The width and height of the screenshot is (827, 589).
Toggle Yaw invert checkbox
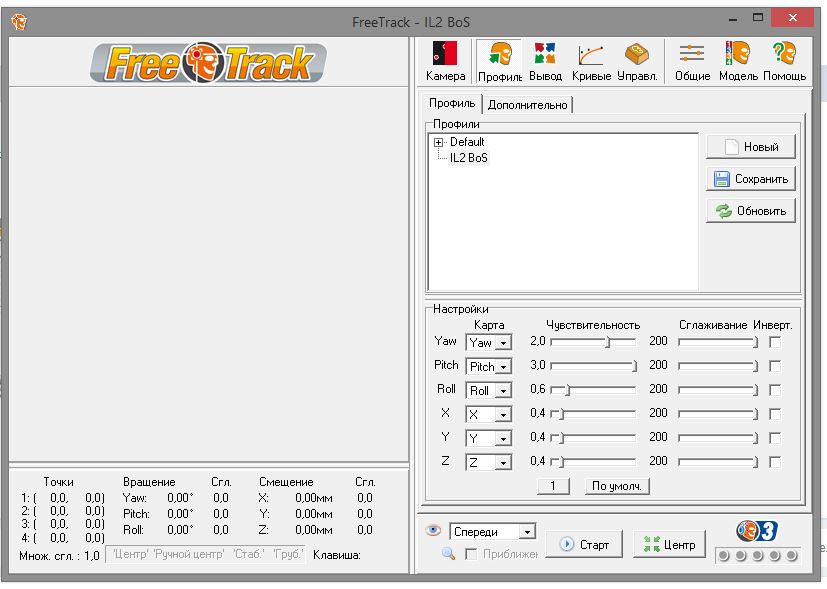click(775, 342)
